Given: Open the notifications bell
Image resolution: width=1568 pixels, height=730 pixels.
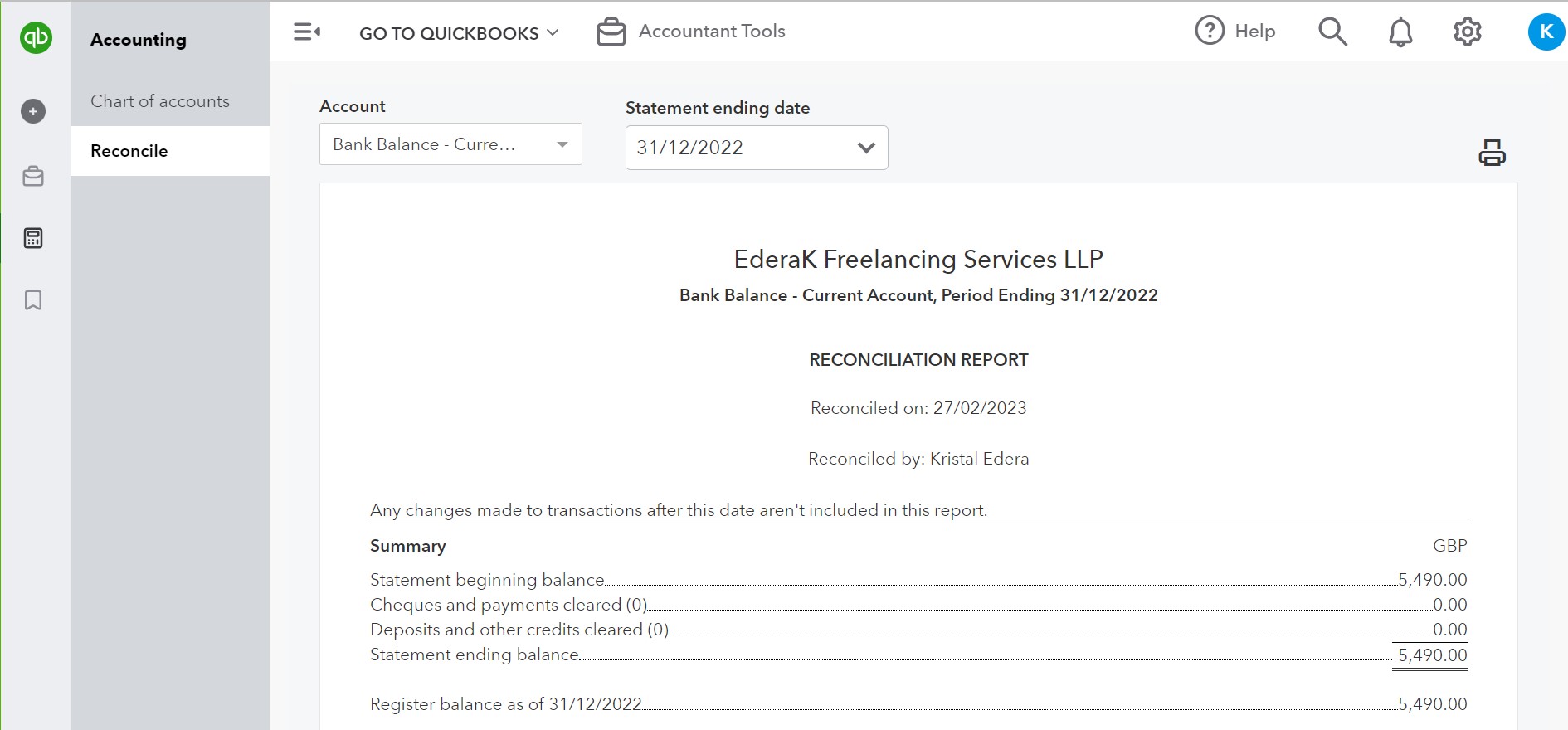Looking at the screenshot, I should point(1400,32).
